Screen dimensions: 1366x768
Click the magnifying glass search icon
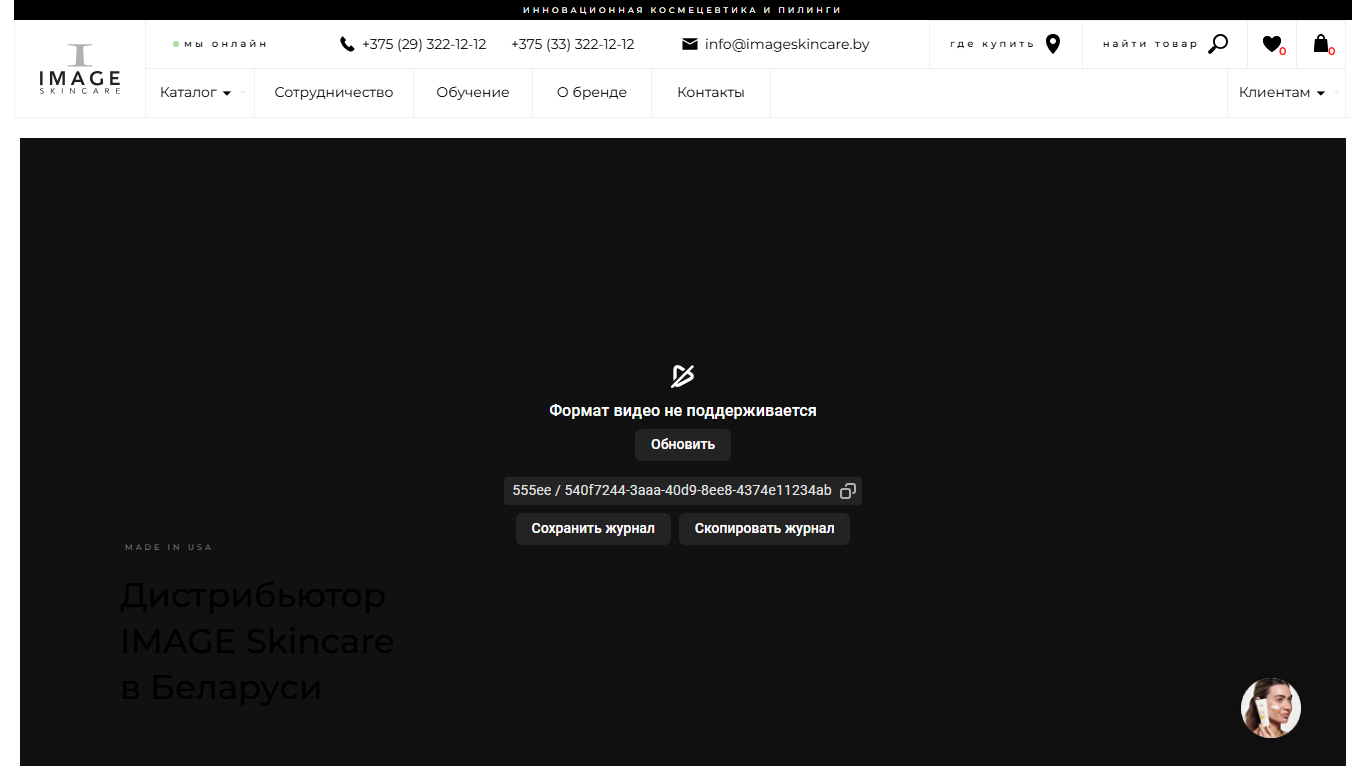(1218, 44)
